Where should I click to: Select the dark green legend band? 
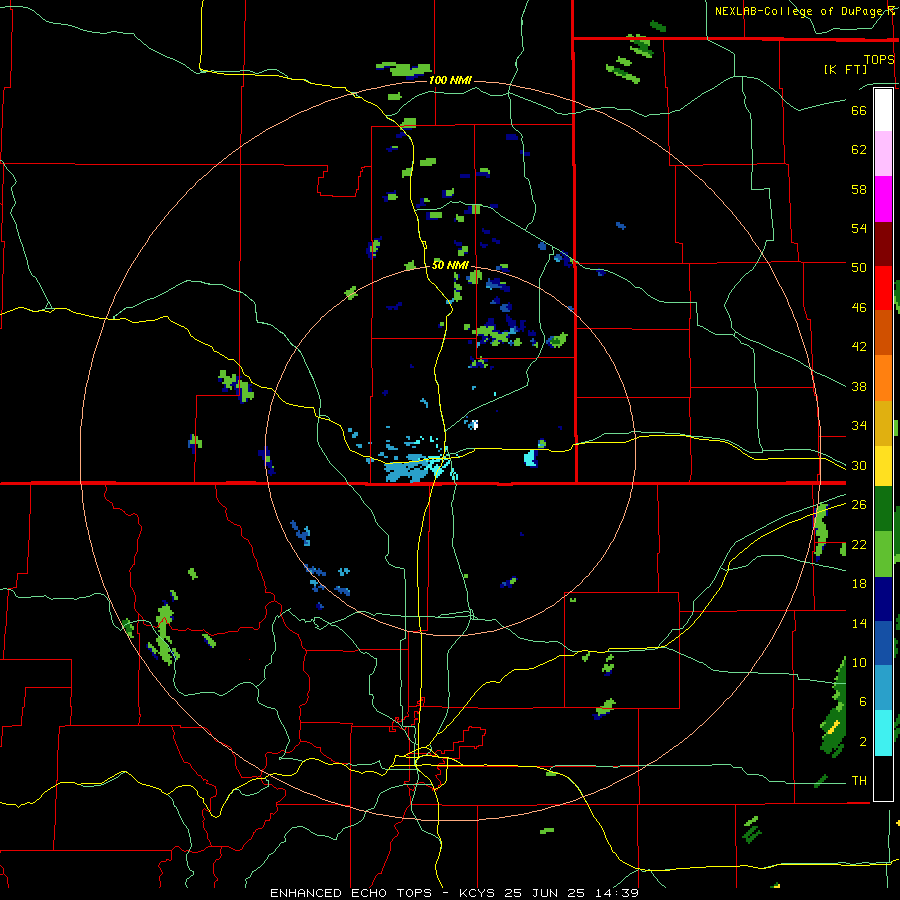[x=883, y=509]
